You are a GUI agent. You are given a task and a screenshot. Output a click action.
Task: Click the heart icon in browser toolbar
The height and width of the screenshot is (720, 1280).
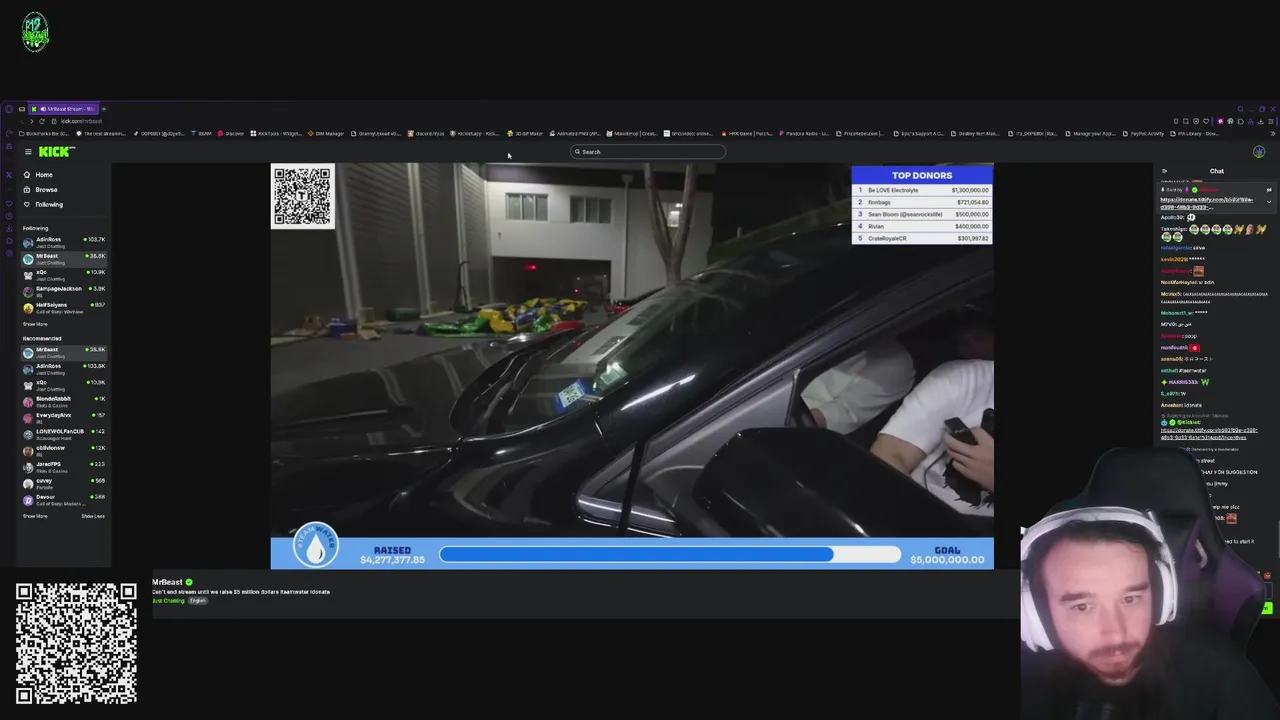point(1206,121)
